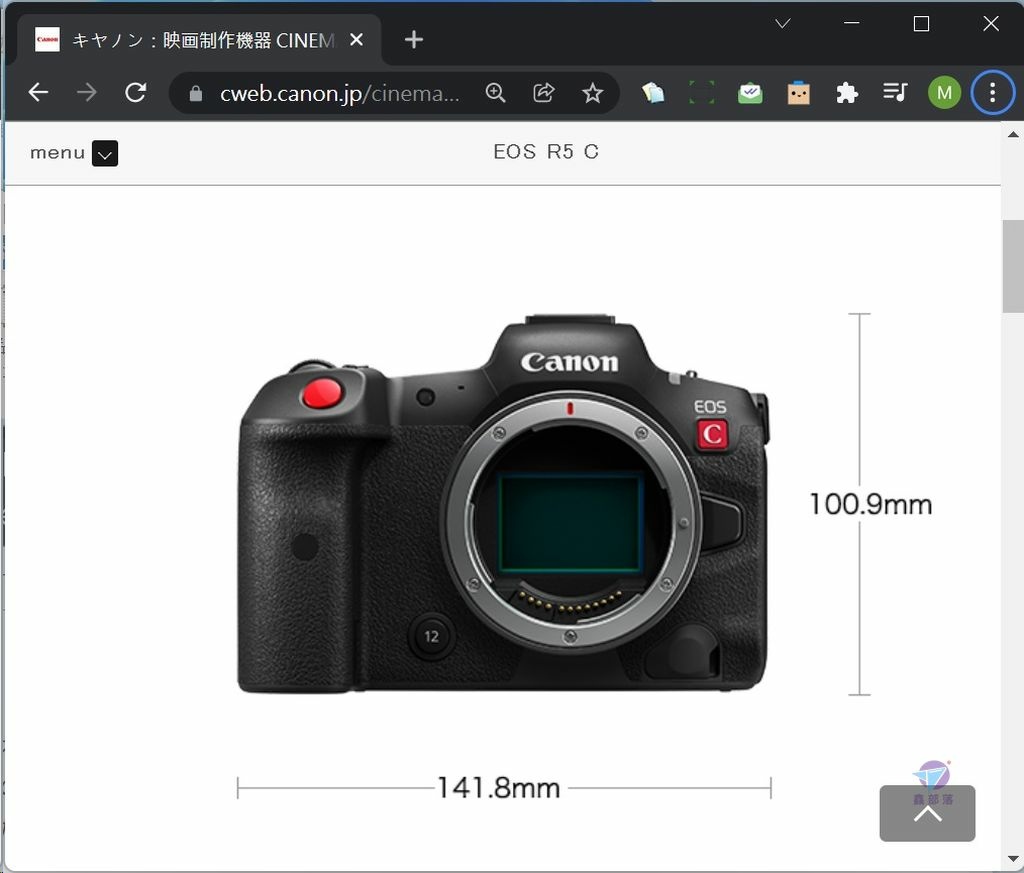Select the Canon CINEMA browser tab
1024x873 pixels.
pos(198,40)
